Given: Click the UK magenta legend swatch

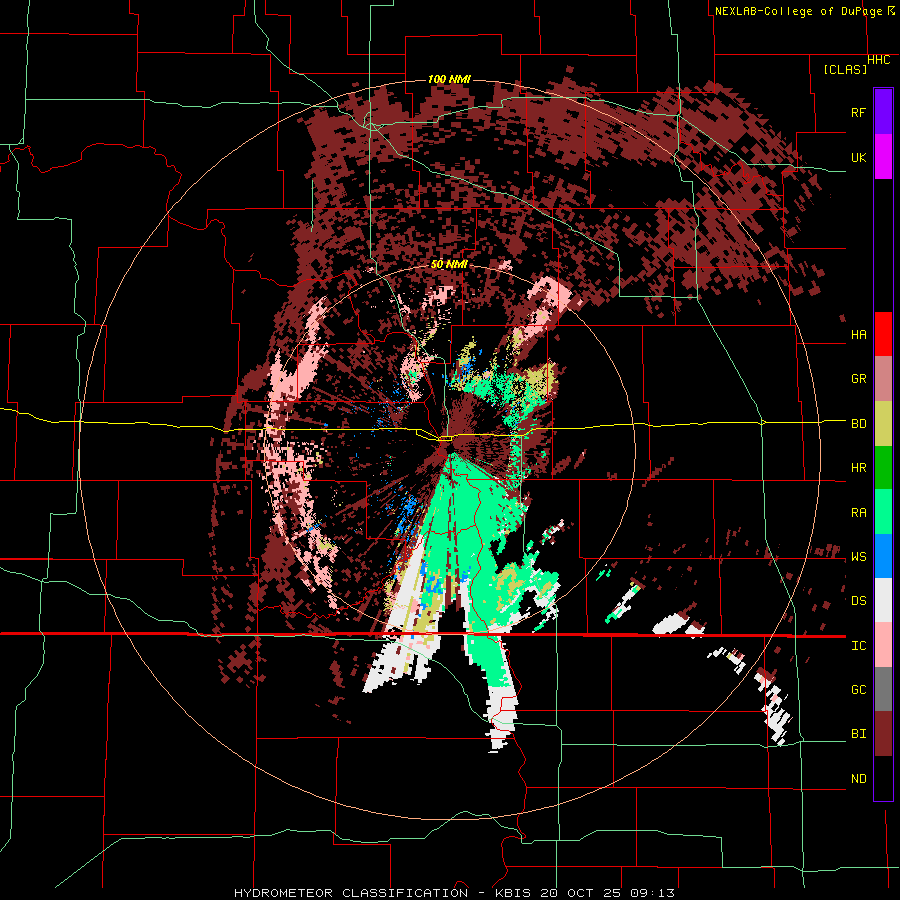Looking at the screenshot, I should [x=883, y=157].
